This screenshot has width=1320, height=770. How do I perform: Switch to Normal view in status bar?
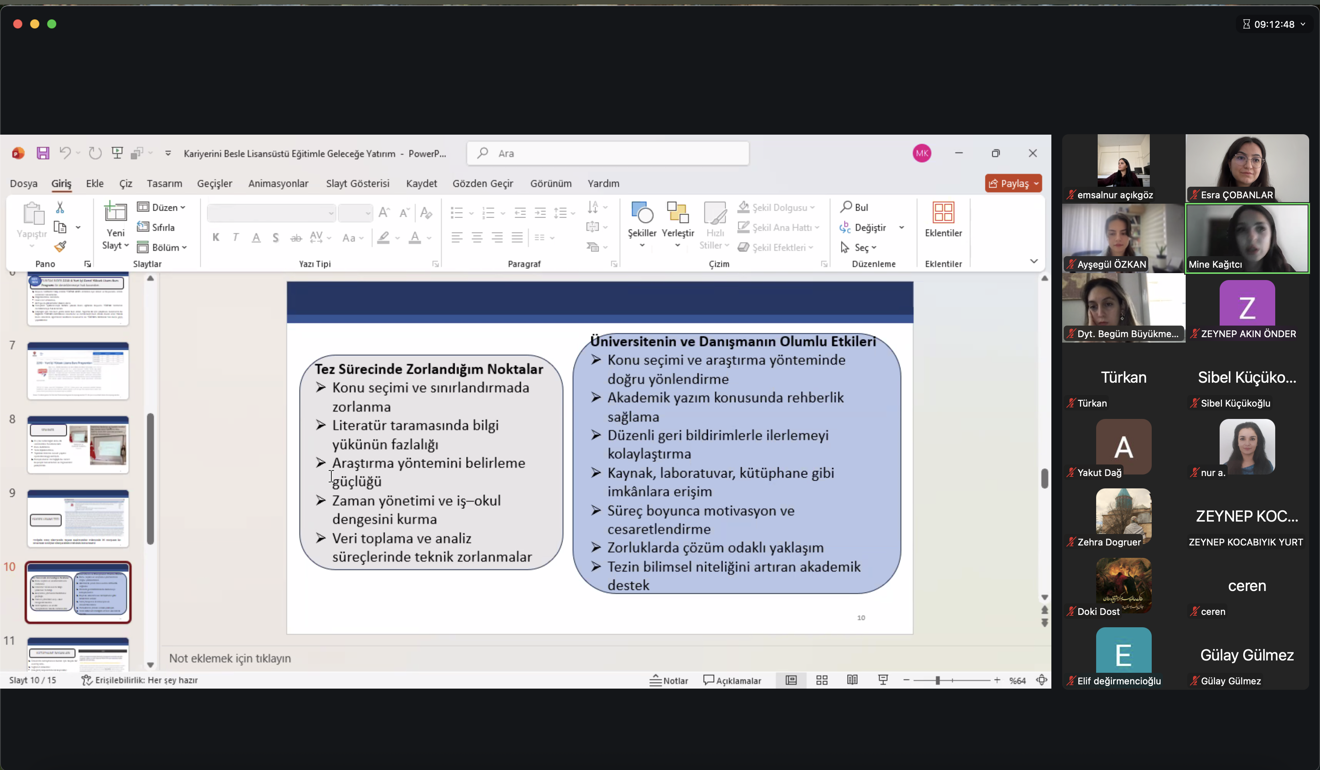click(791, 680)
